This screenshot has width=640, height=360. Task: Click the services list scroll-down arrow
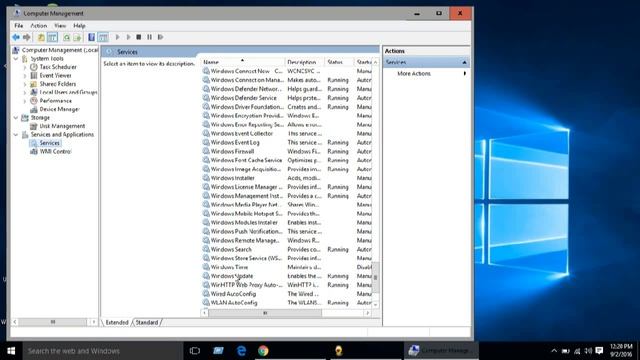coord(376,304)
